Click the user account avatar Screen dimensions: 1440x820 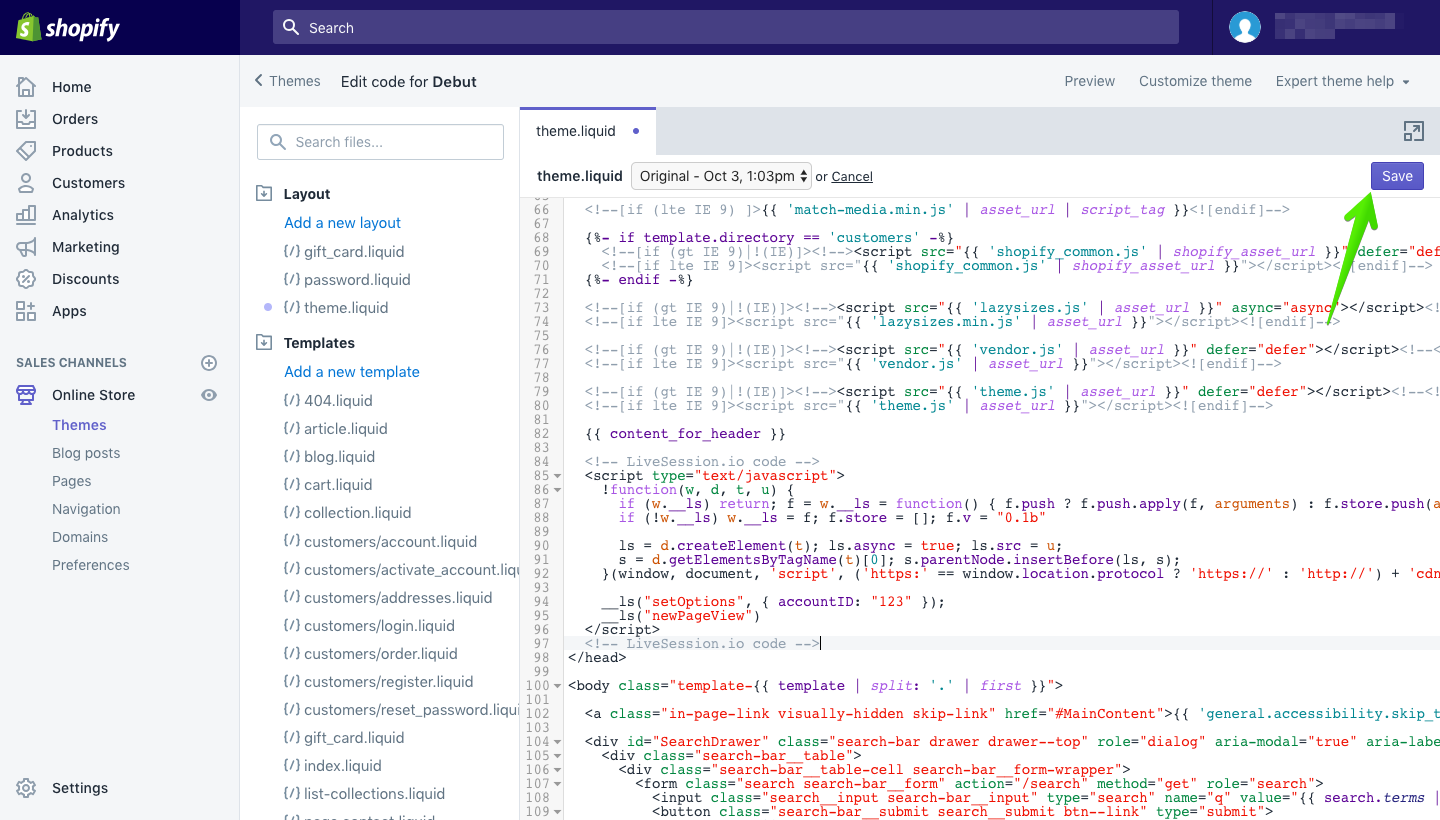[1245, 27]
